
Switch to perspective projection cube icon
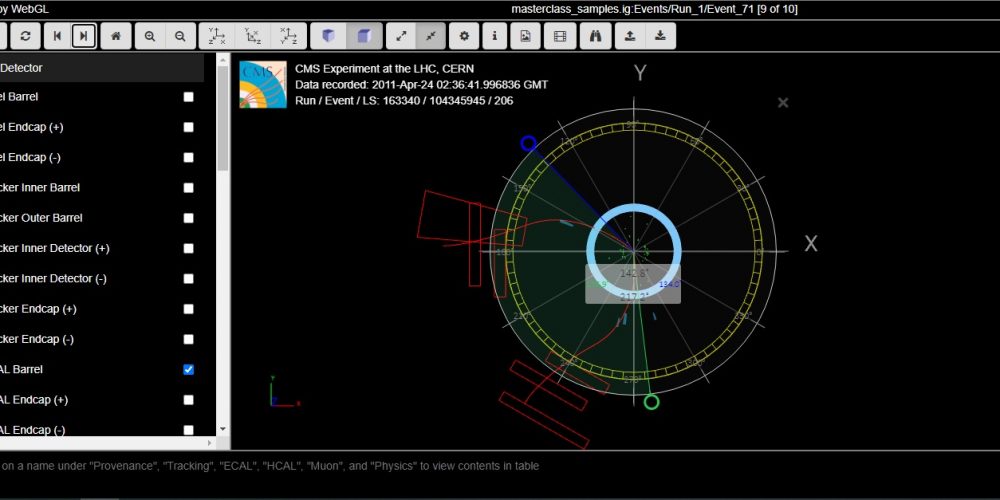(327, 37)
